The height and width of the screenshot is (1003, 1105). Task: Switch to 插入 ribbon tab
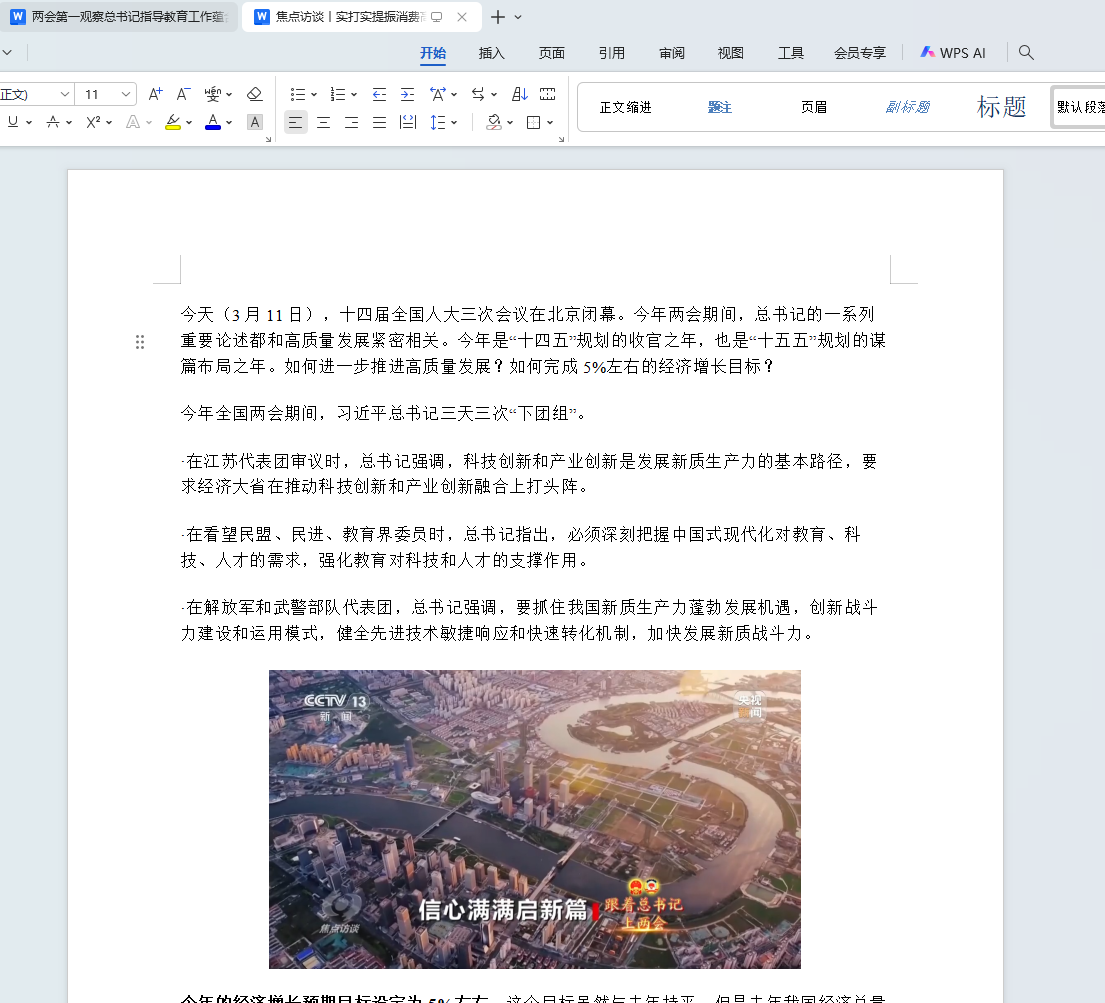pyautogui.click(x=491, y=53)
